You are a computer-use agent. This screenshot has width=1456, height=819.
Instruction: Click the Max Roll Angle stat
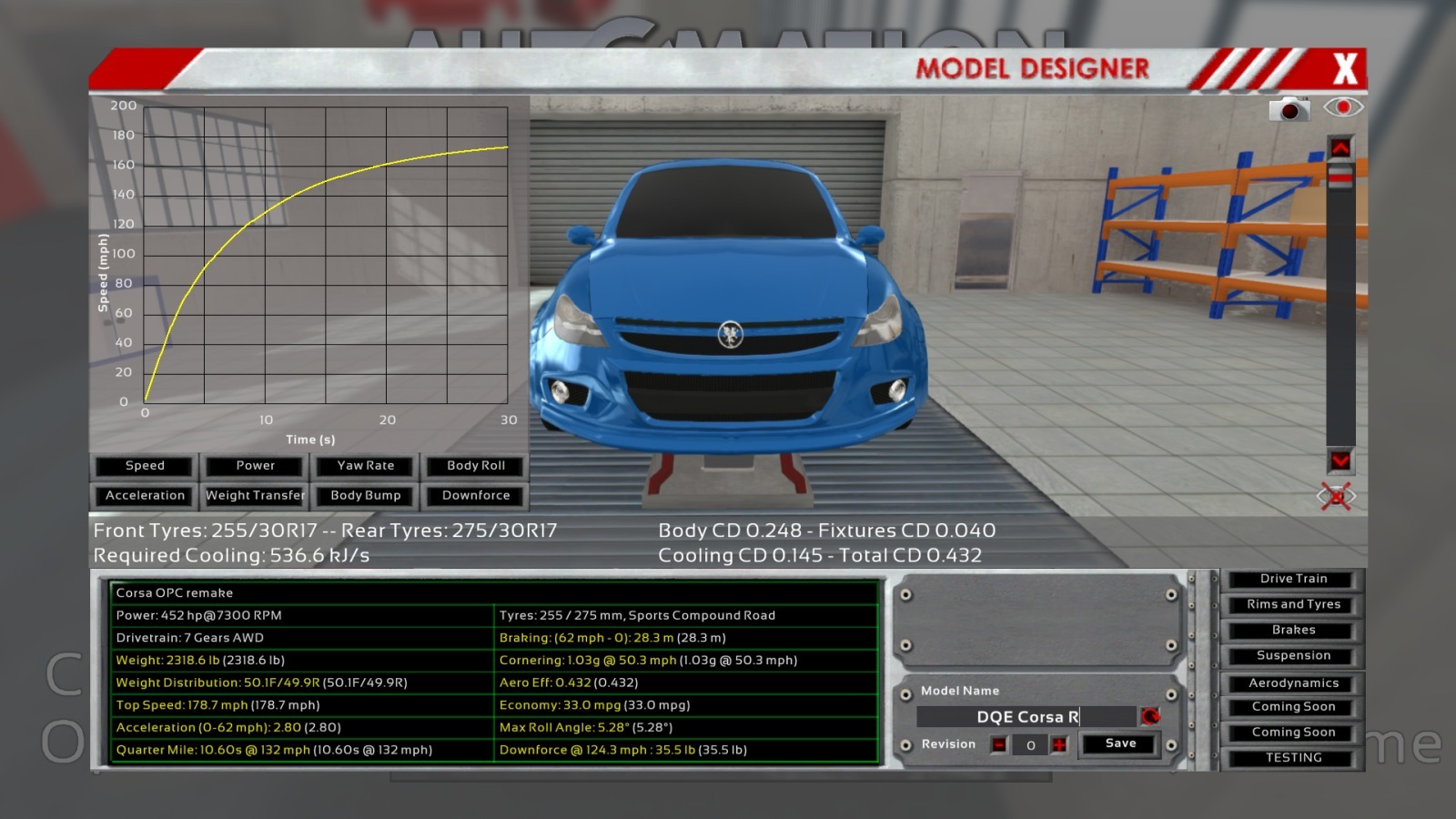pos(586,728)
